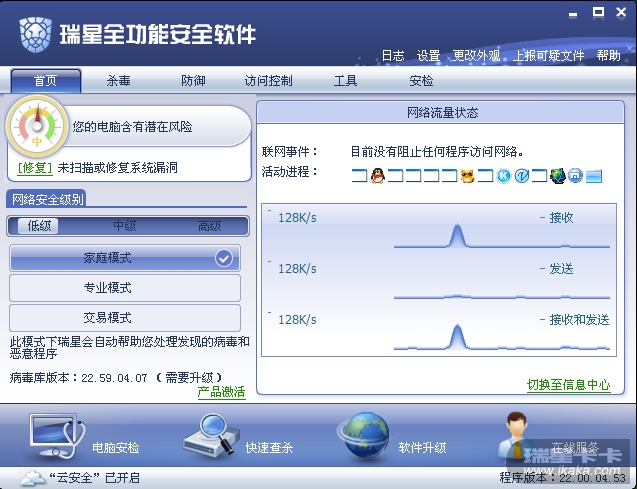The image size is (637, 489).
Task: Set security level to 低级
Action: coord(39,225)
